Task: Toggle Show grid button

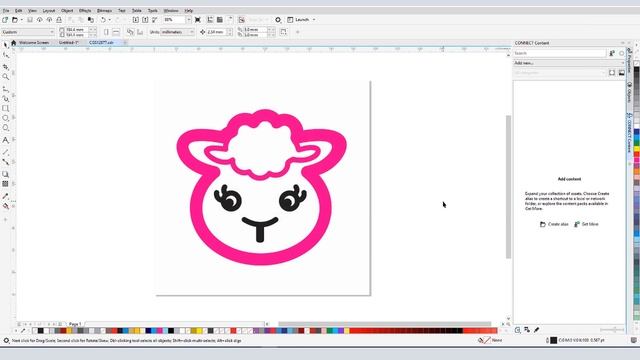Action: point(220,20)
